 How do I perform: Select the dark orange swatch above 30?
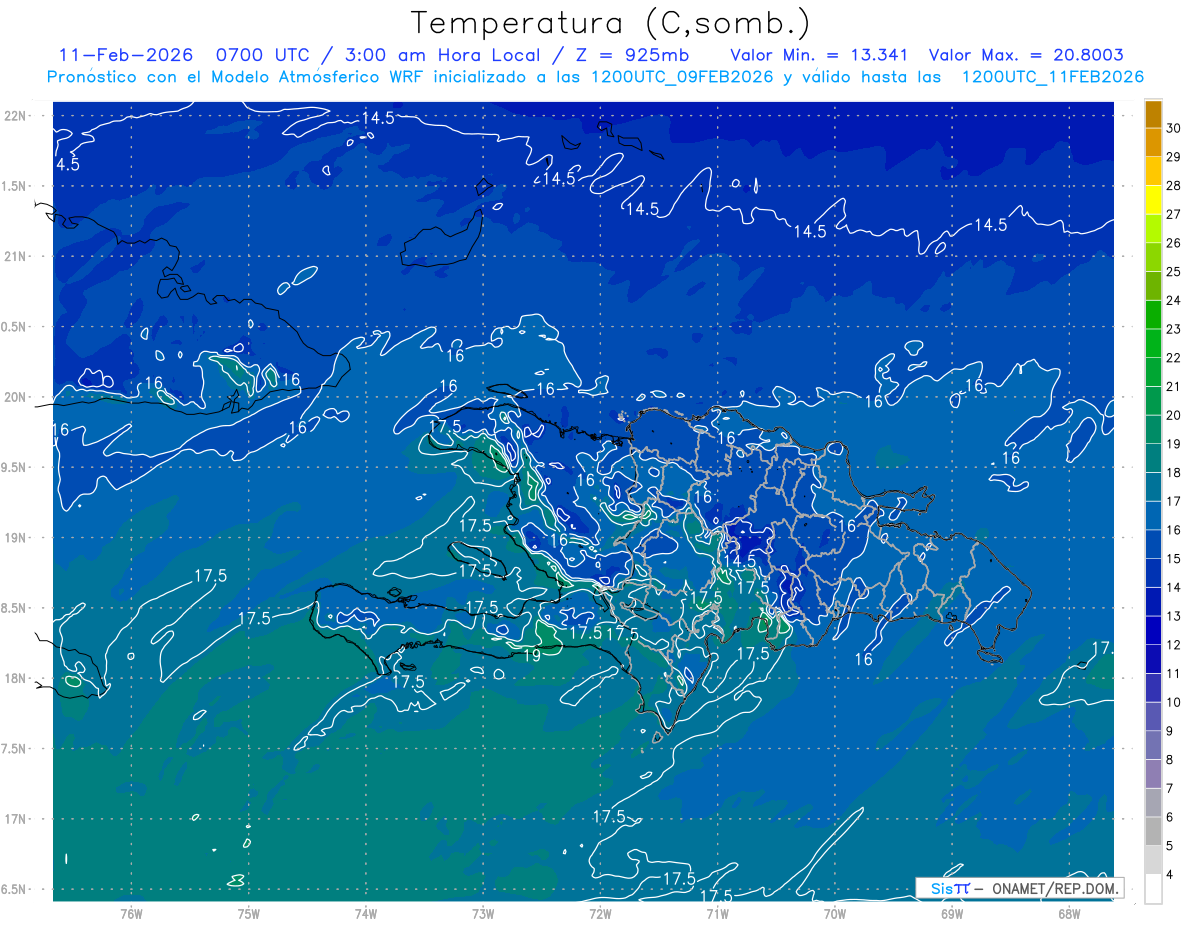click(x=1153, y=114)
